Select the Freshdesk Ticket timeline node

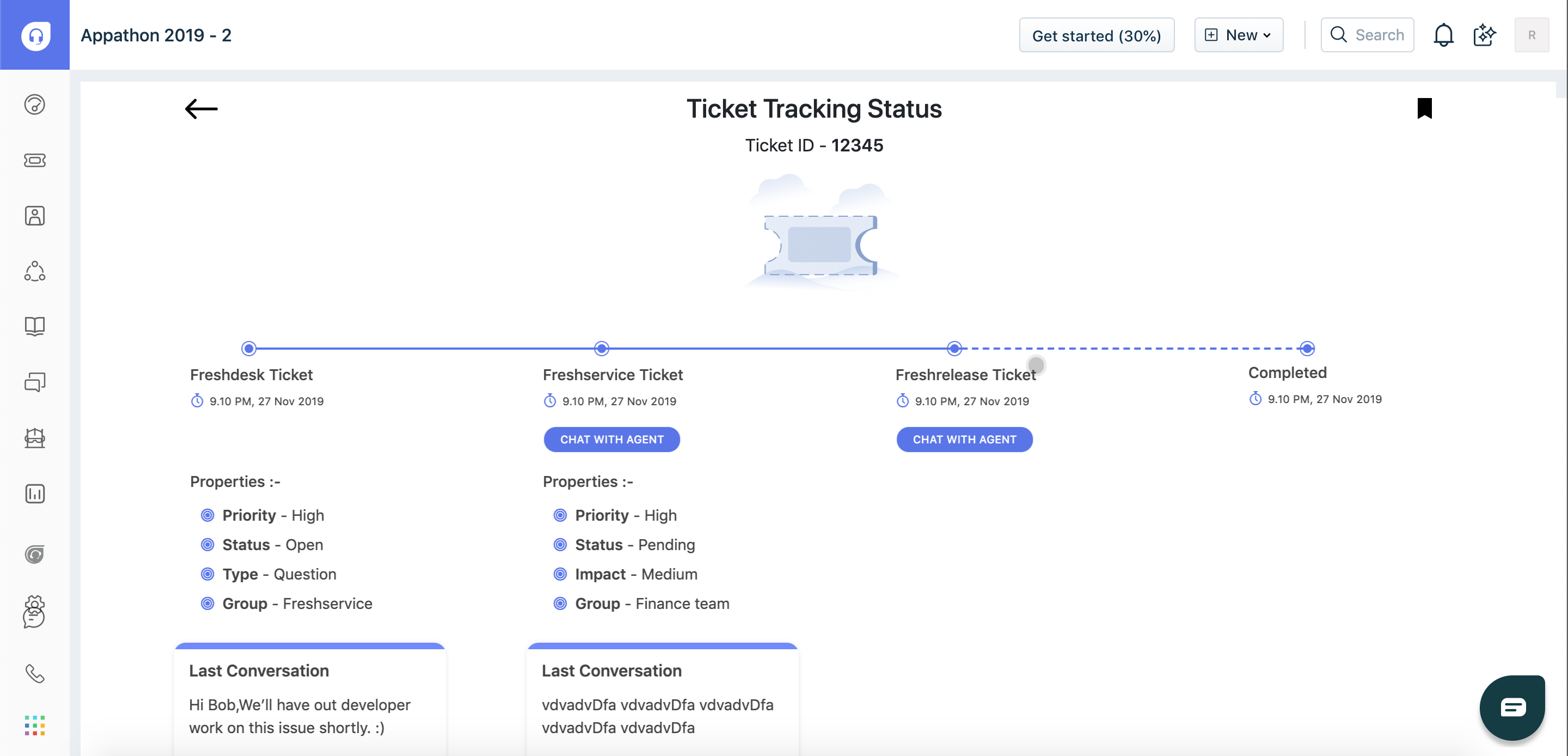click(x=248, y=349)
